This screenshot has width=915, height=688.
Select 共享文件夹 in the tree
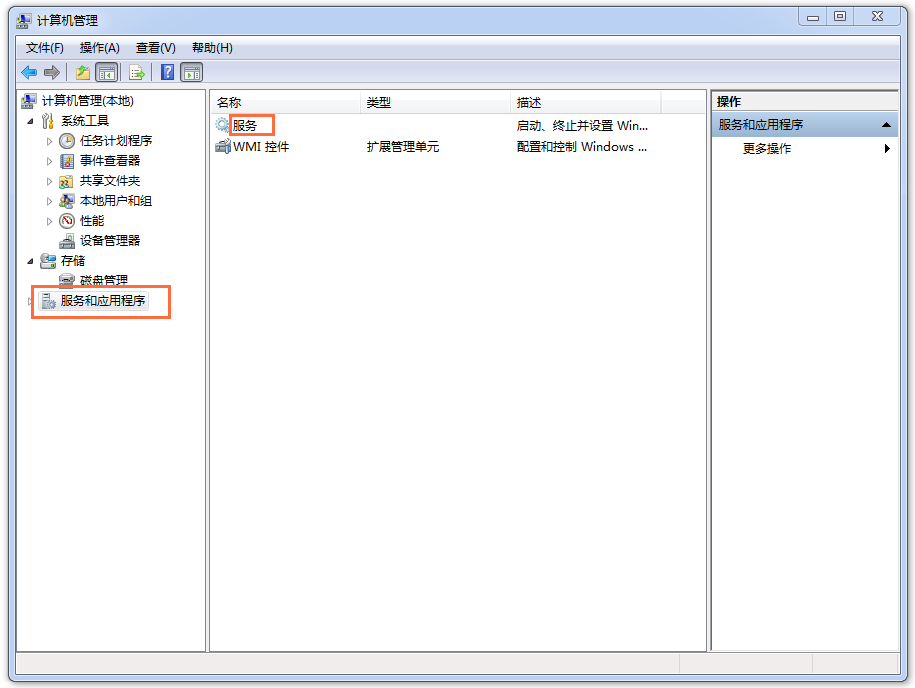[x=110, y=181]
